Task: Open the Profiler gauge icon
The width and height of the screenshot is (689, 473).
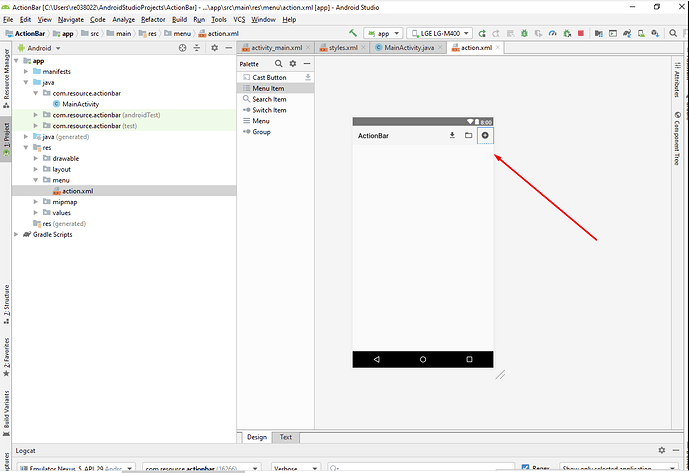Action: pos(553,33)
